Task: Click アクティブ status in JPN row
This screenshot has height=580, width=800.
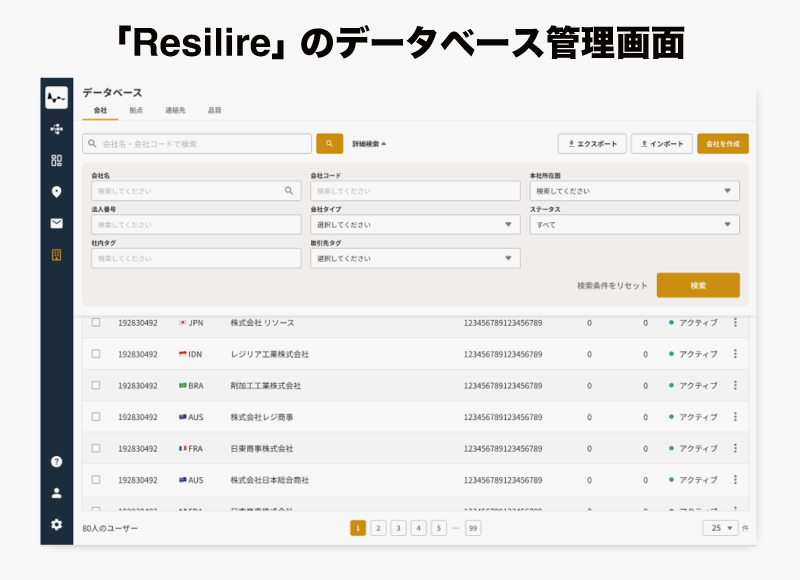Action: click(693, 322)
